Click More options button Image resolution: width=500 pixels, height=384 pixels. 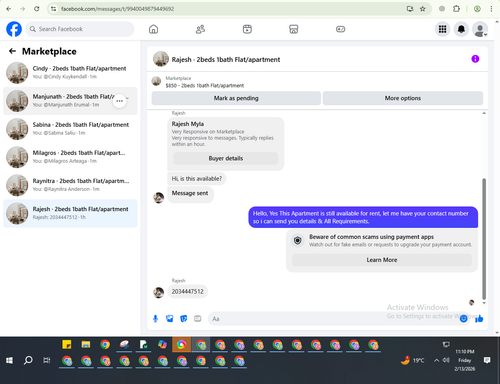pos(403,98)
